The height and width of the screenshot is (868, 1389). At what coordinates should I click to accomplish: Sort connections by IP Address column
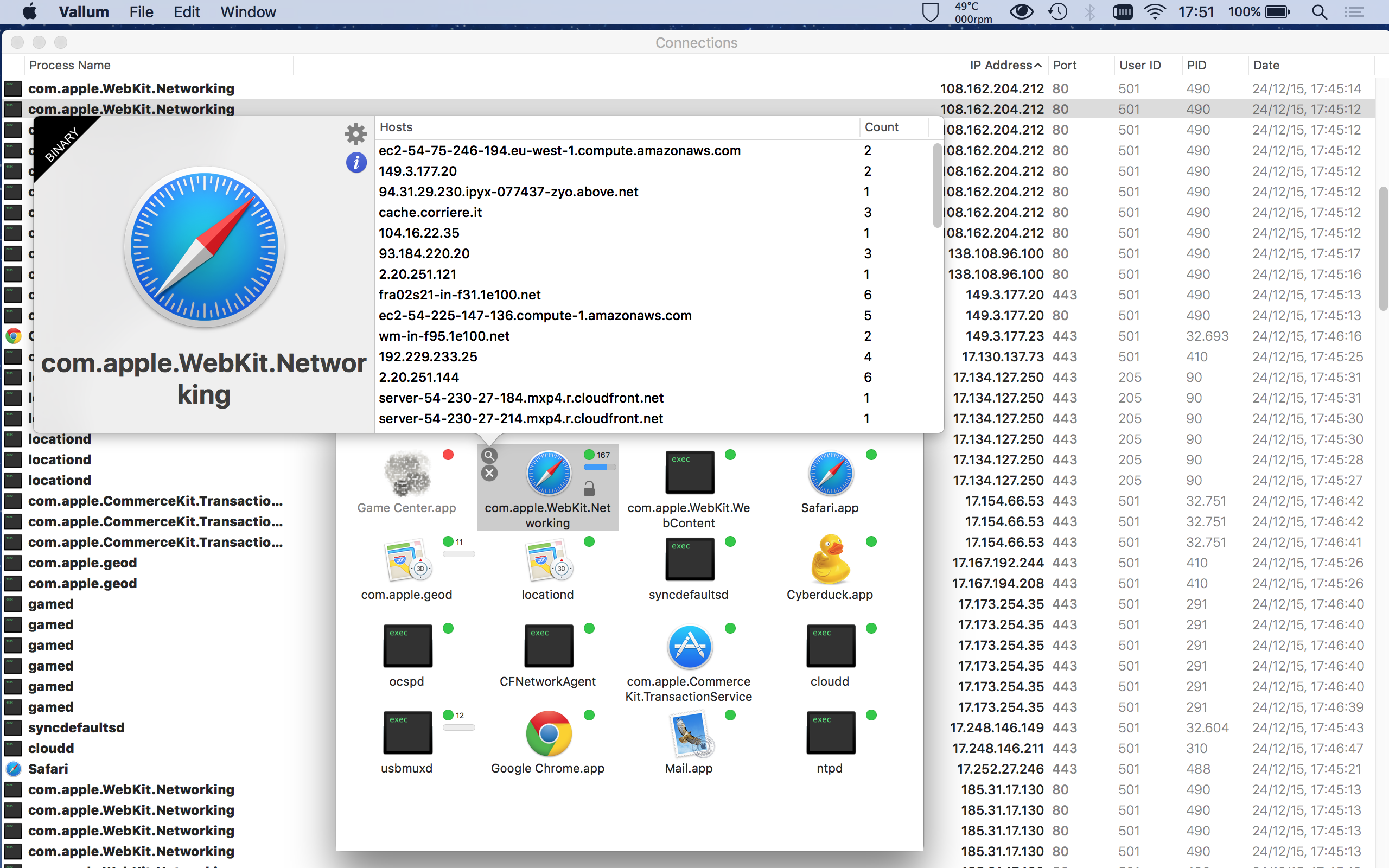tap(1005, 66)
